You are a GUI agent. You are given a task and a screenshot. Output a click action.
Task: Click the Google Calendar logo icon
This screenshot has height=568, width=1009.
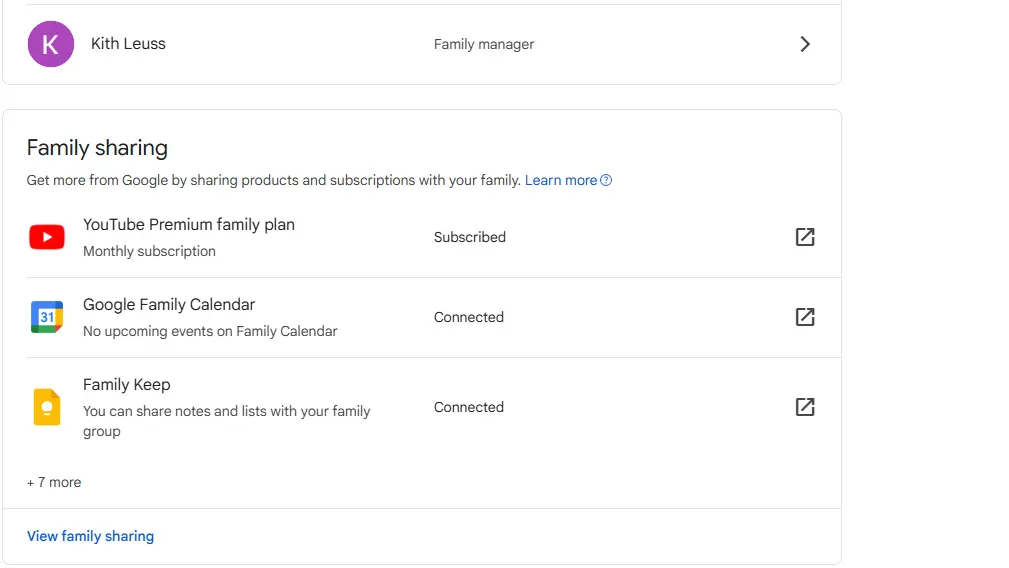(x=47, y=316)
